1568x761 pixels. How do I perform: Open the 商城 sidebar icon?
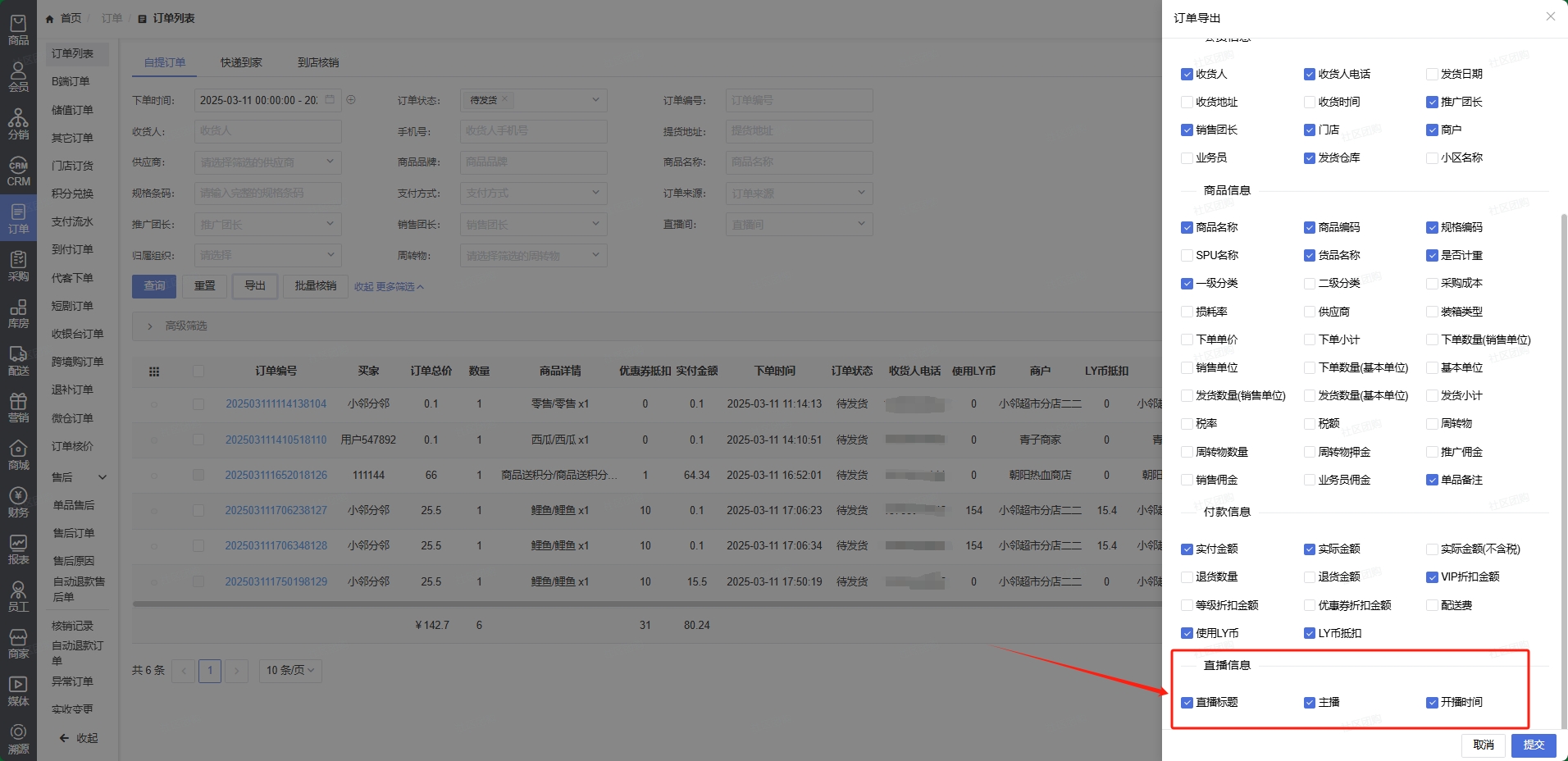18,455
